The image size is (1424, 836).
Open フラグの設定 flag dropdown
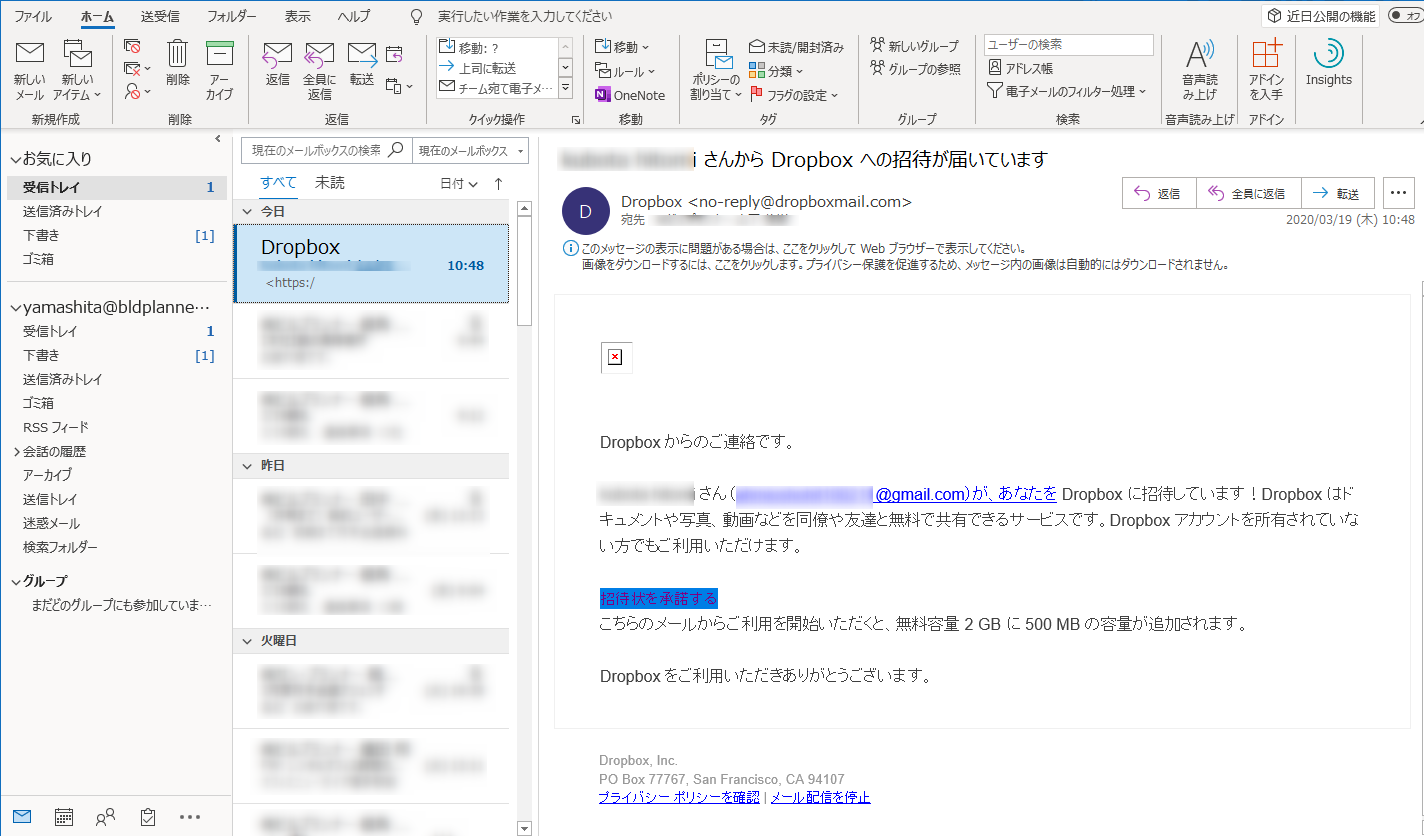pyautogui.click(x=794, y=95)
